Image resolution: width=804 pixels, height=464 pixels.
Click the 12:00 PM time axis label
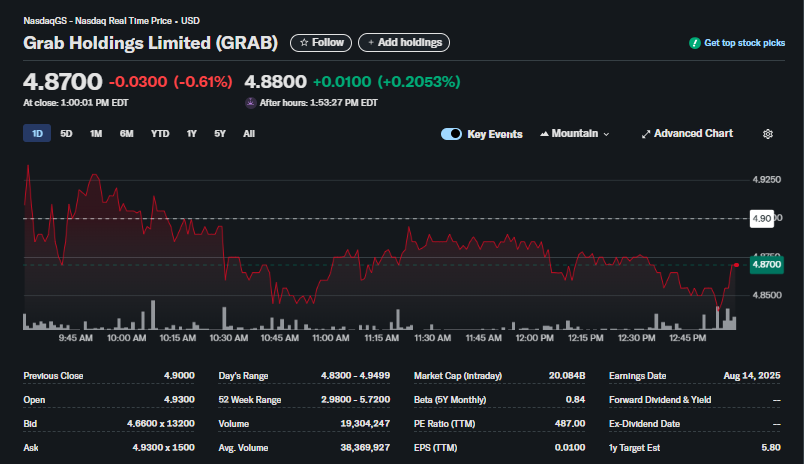(x=534, y=338)
